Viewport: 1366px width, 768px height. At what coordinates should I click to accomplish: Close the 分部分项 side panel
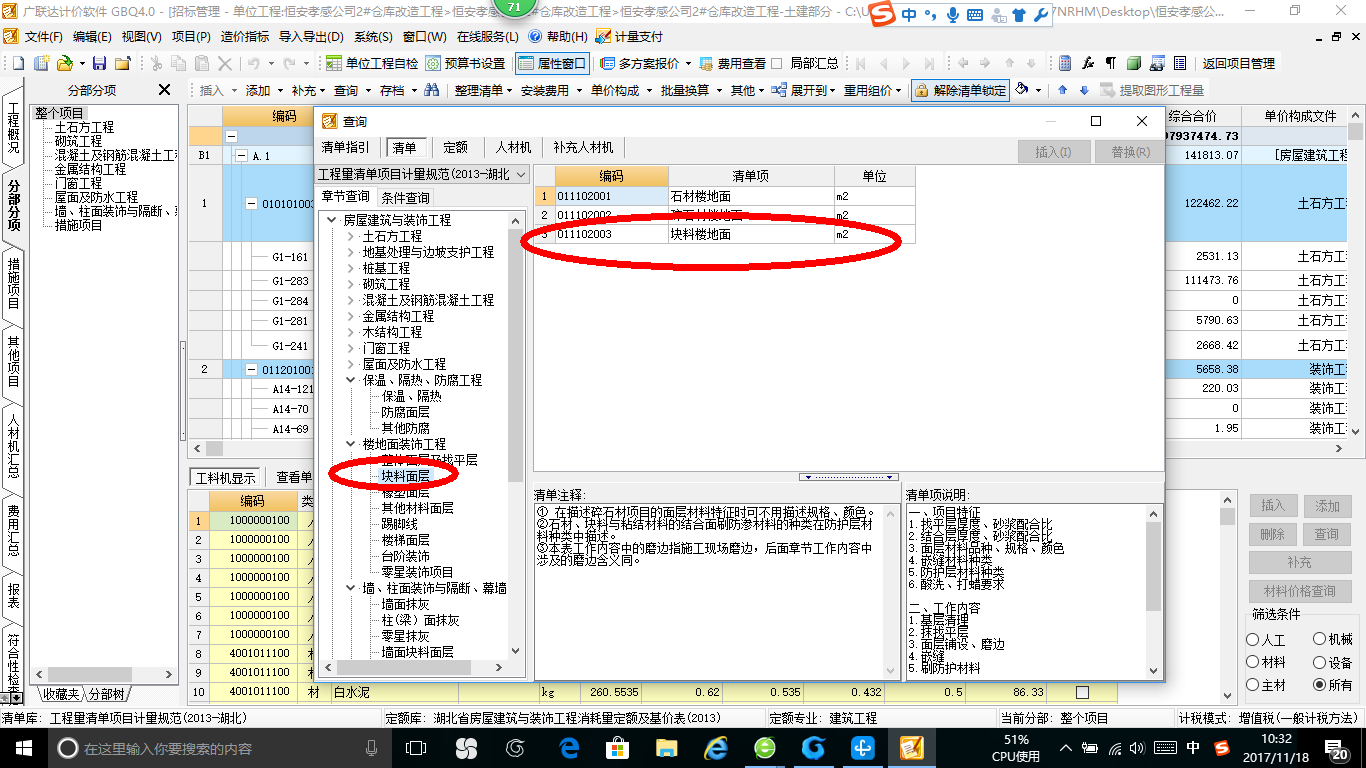tap(165, 90)
